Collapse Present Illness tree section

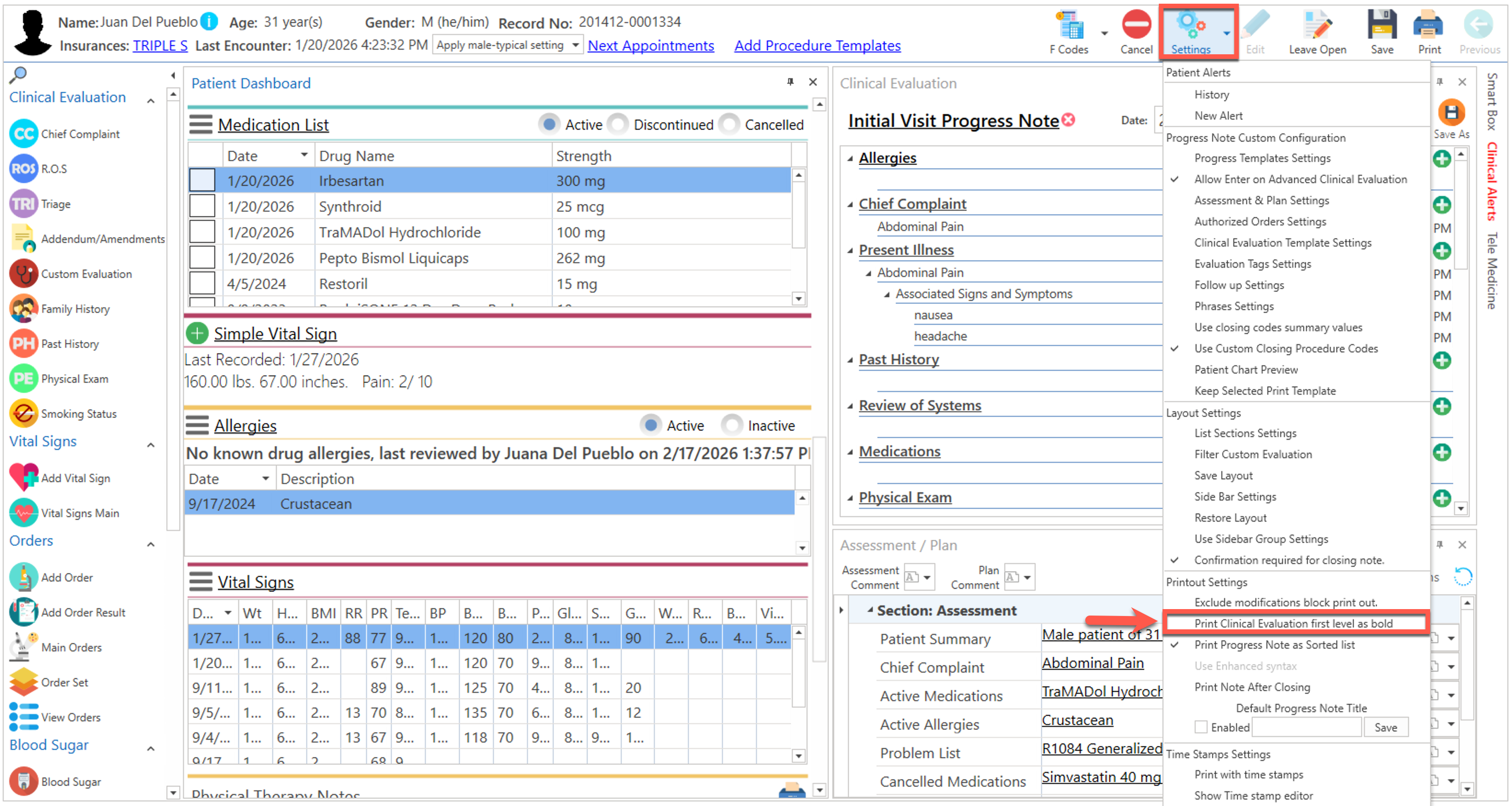coord(850,251)
